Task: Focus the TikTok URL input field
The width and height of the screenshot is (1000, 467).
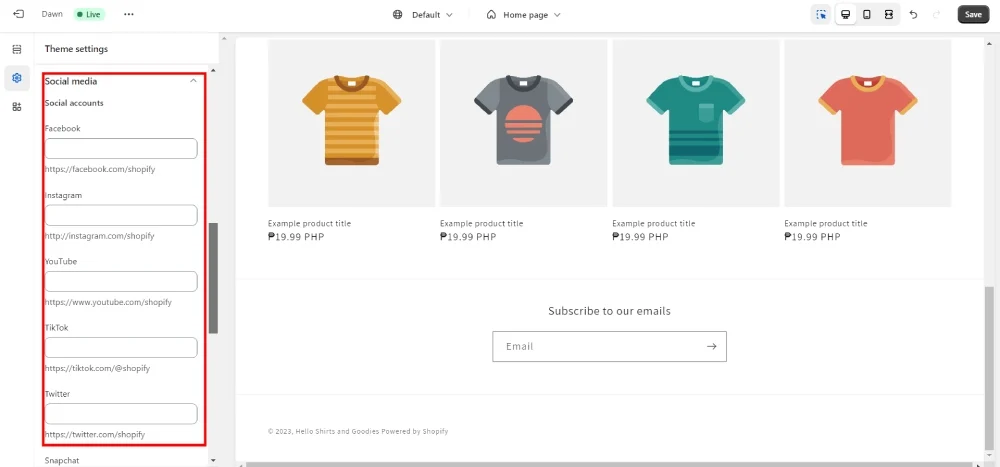Action: (121, 348)
